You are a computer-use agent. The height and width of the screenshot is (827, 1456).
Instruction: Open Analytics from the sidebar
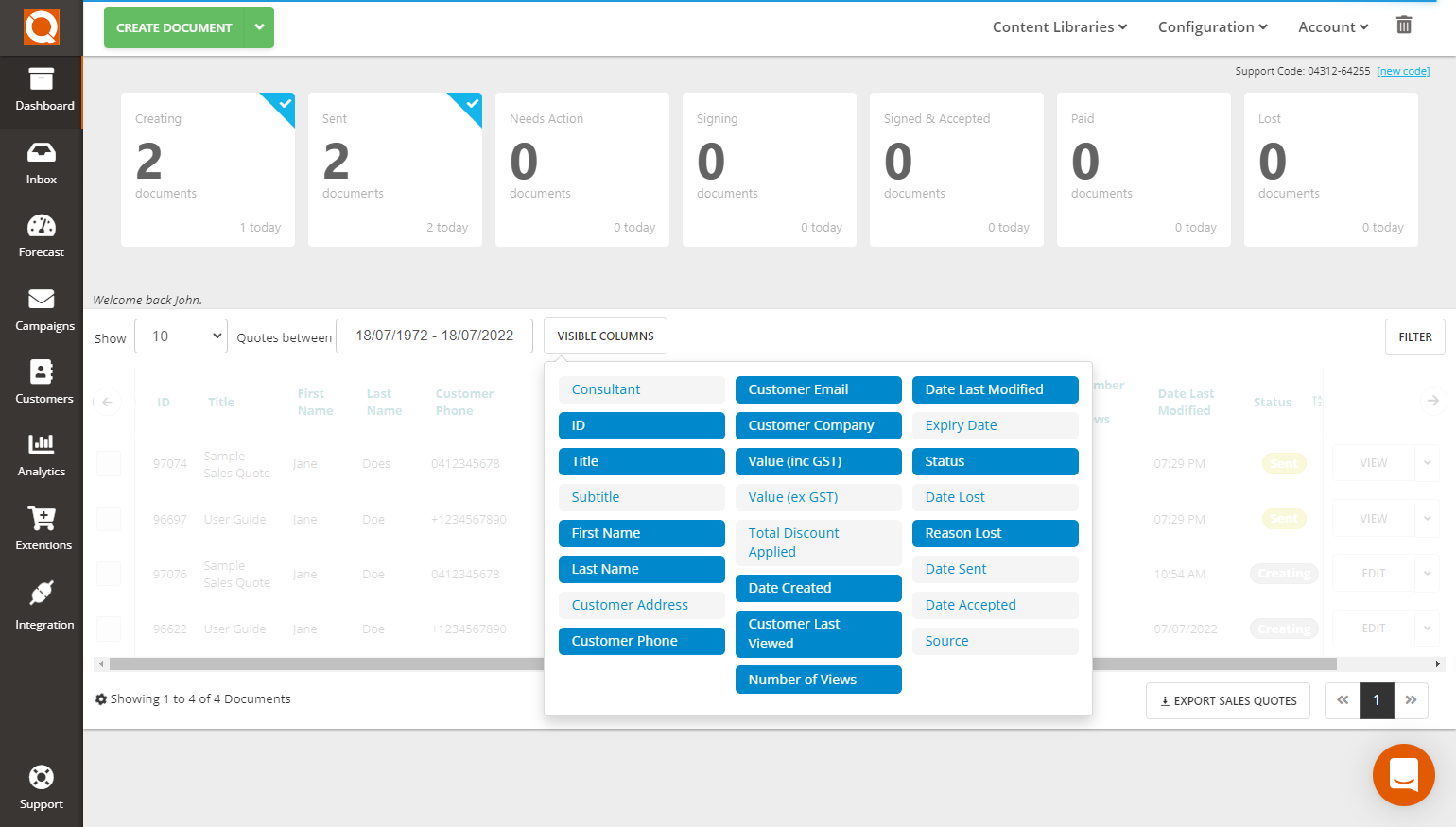pos(41,457)
